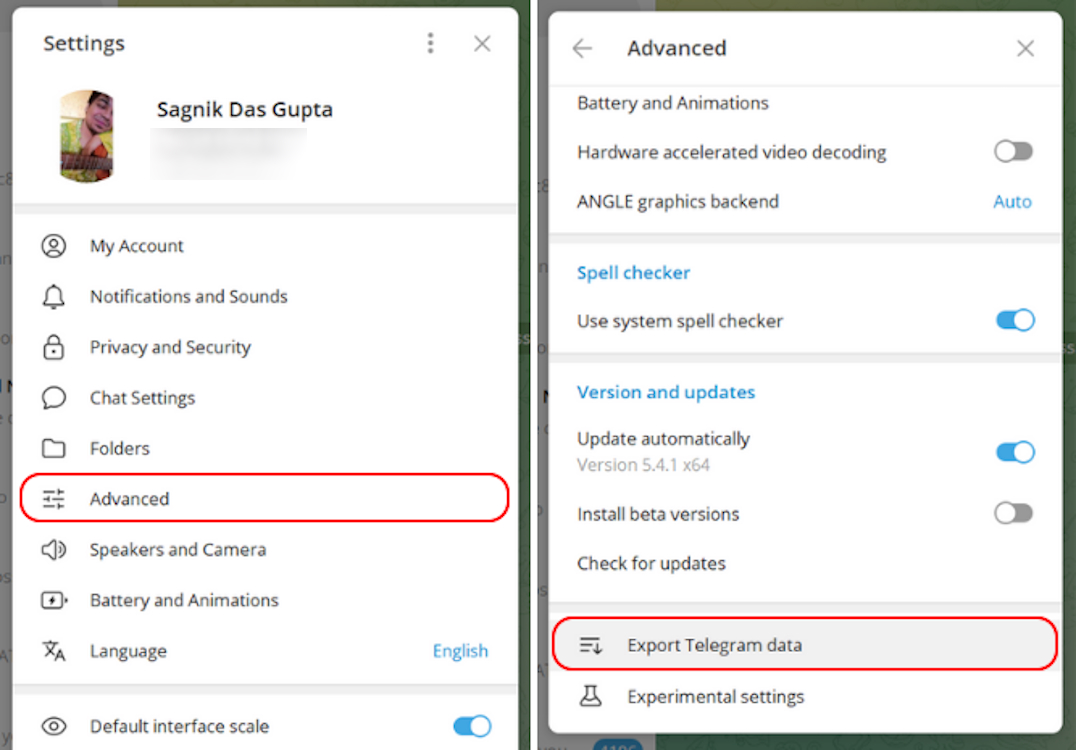1076x750 pixels.
Task: Click the Export Telegram data icon
Action: click(592, 644)
